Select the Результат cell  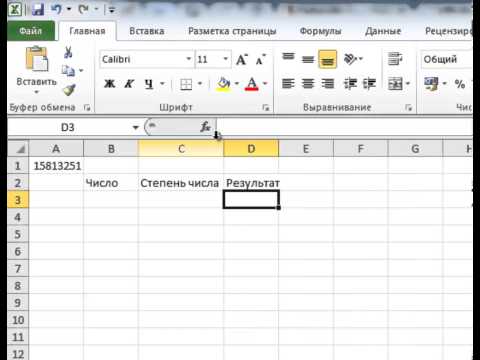[x=251, y=183]
